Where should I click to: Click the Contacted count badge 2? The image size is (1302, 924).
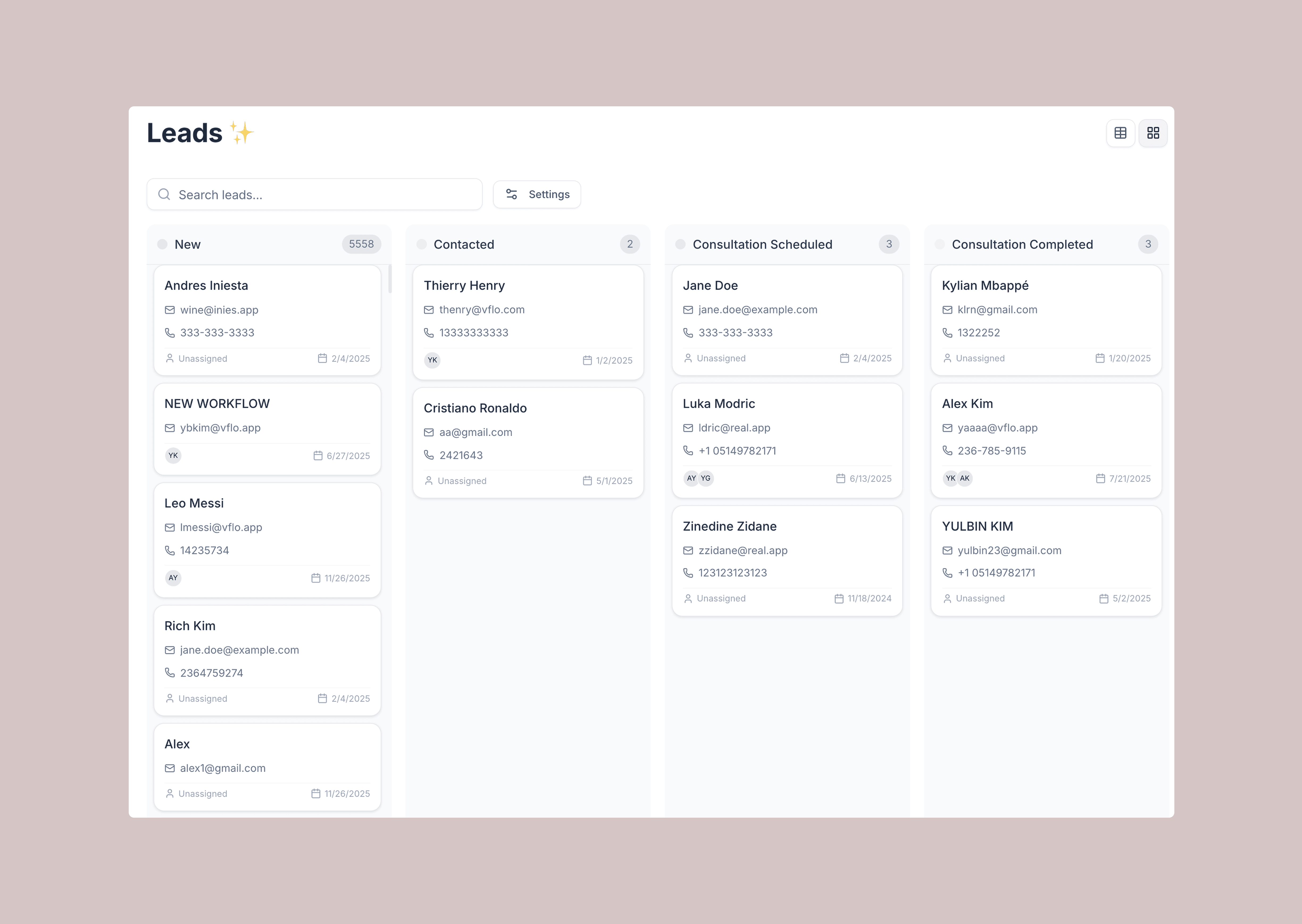coord(630,244)
